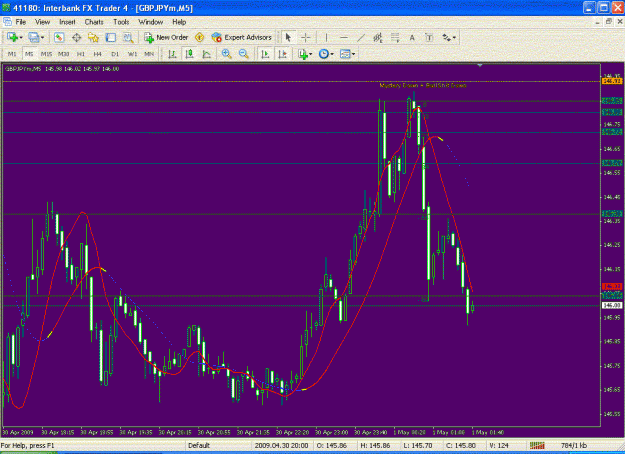Image resolution: width=625 pixels, height=454 pixels.
Task: Click the chart shift triangle marker
Action: pos(480,65)
